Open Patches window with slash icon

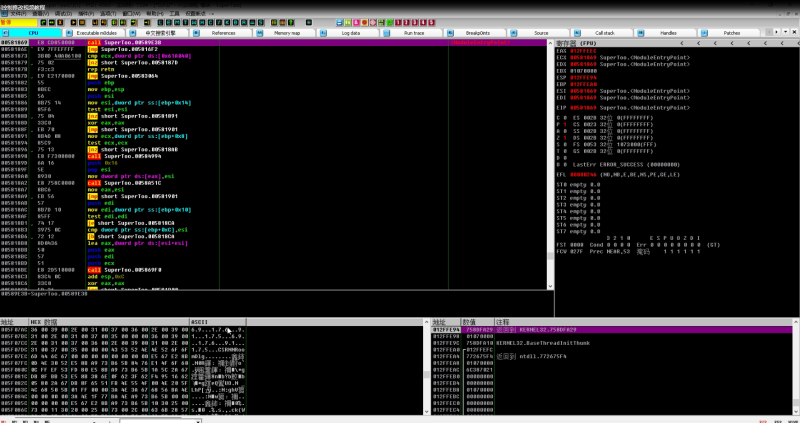pyautogui.click(x=219, y=22)
